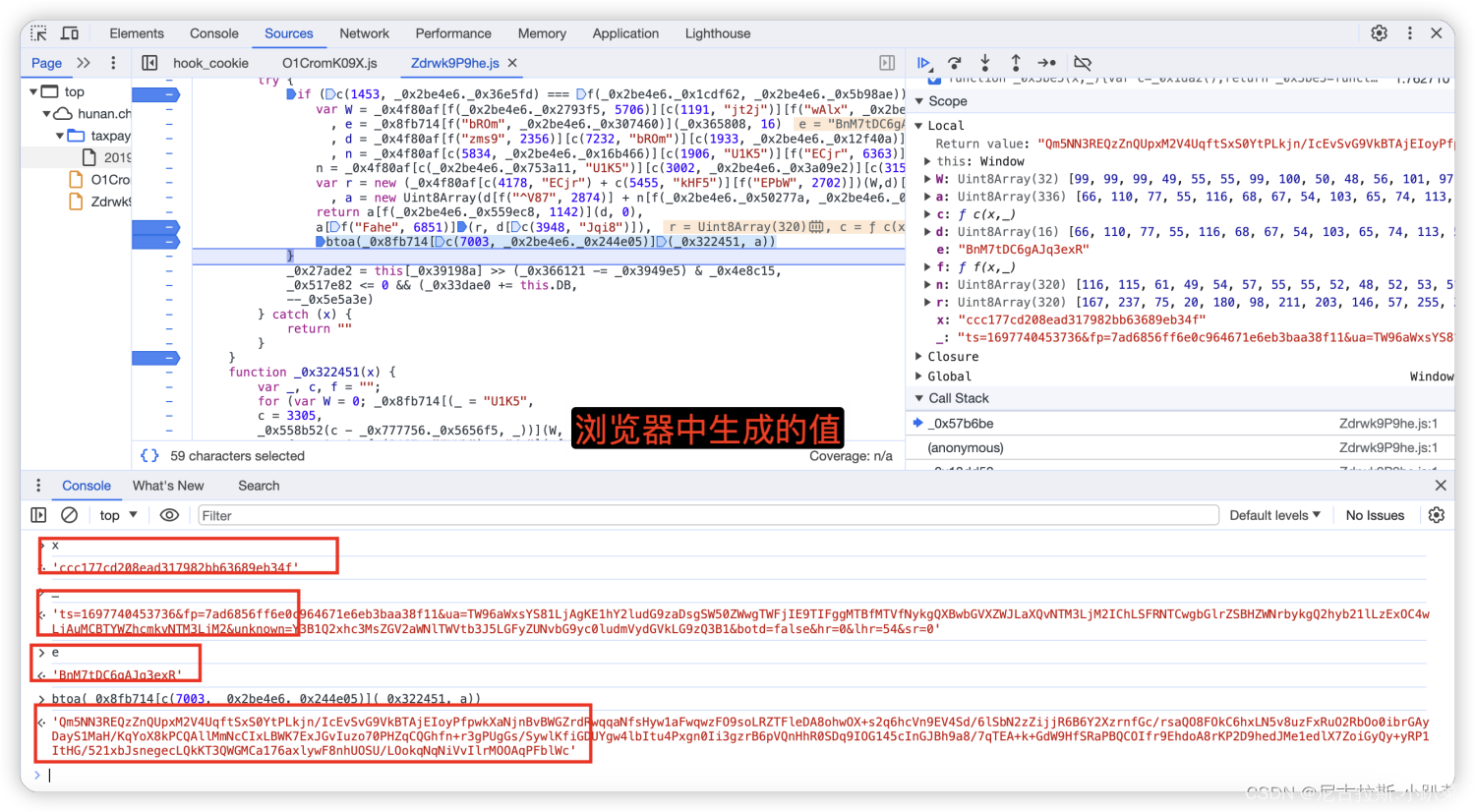Open the top frame context dropdown
The image size is (1475, 812).
tap(117, 514)
